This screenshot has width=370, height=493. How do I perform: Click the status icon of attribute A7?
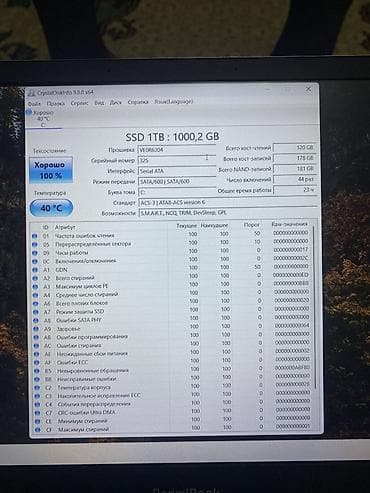36,312
